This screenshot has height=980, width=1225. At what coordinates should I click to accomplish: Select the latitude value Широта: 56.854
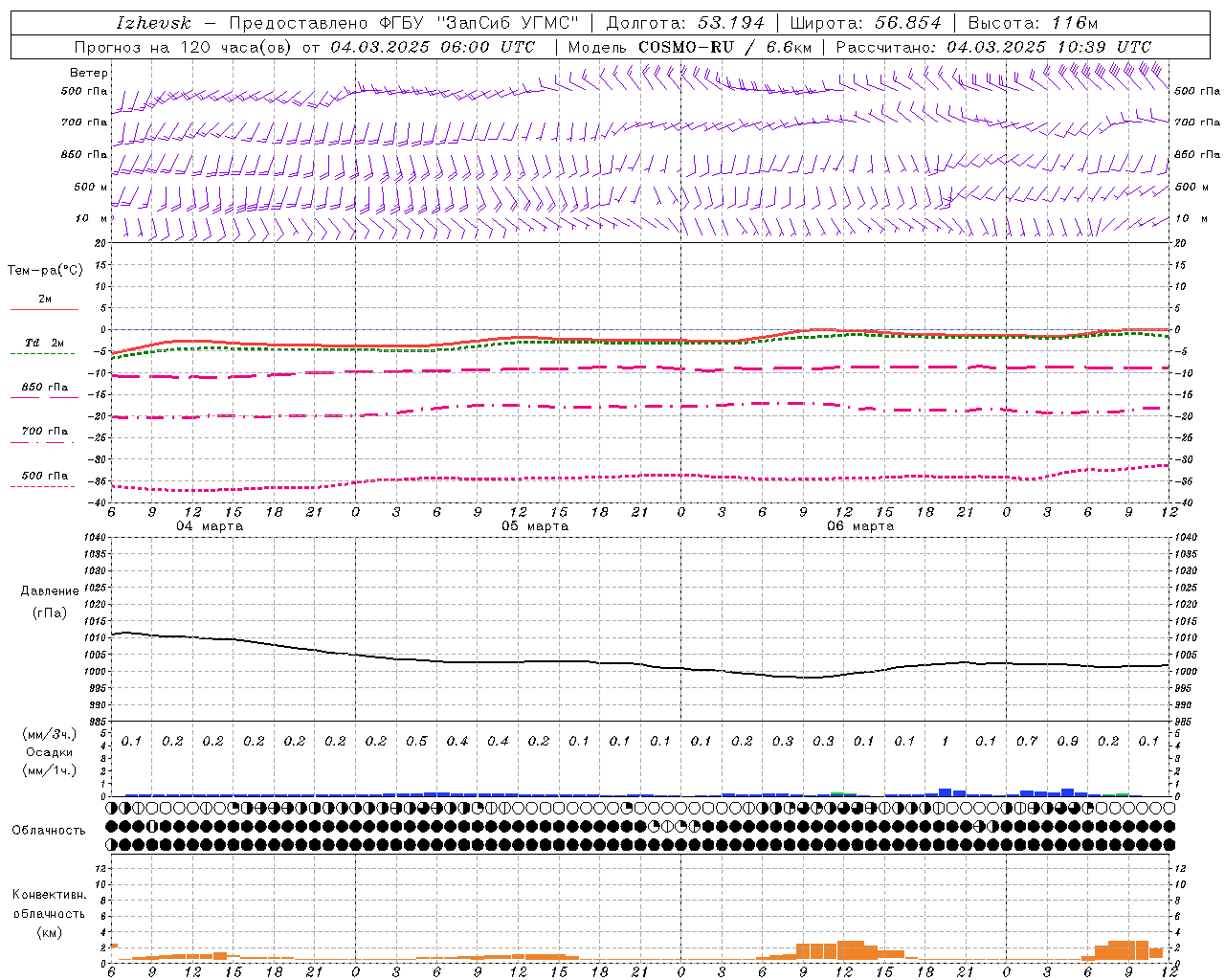[x=865, y=23]
